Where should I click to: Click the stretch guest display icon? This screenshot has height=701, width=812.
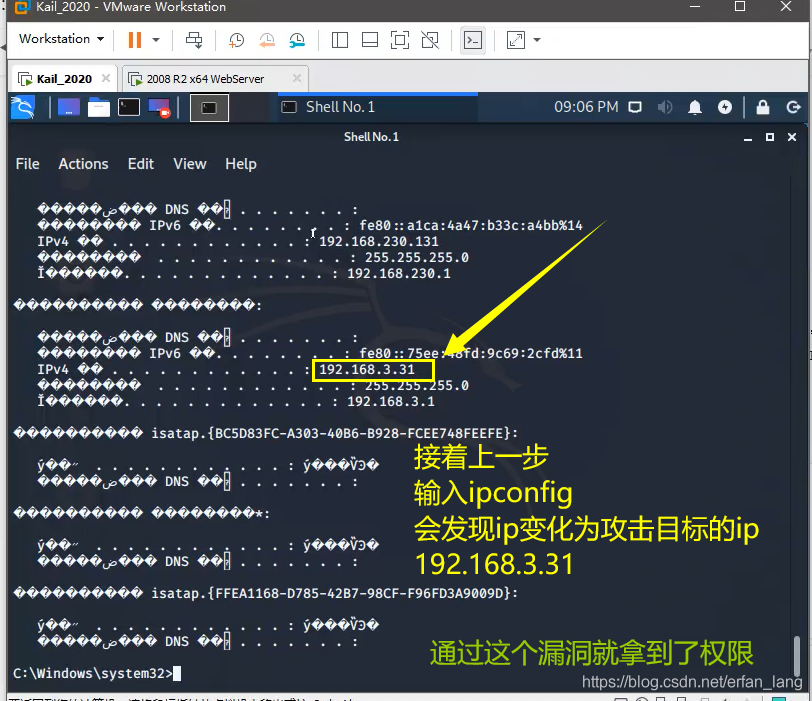(x=516, y=40)
